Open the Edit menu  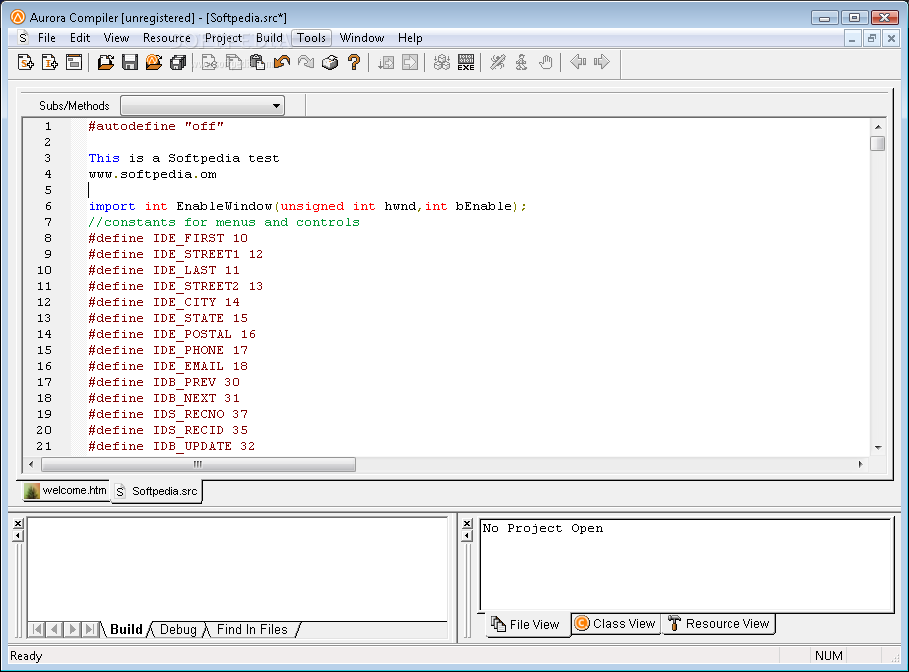80,38
